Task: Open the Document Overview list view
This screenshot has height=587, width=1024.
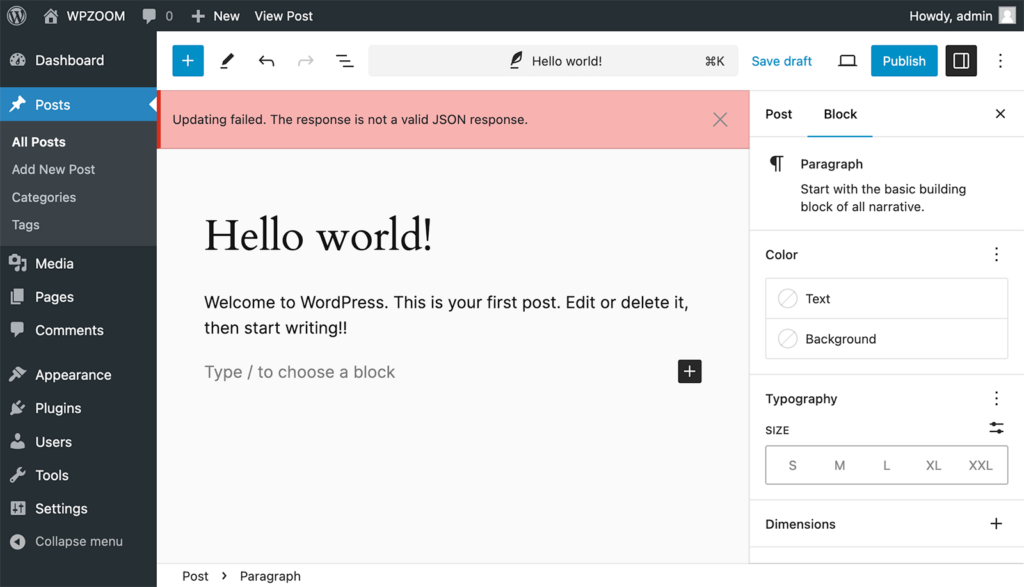Action: click(x=344, y=61)
